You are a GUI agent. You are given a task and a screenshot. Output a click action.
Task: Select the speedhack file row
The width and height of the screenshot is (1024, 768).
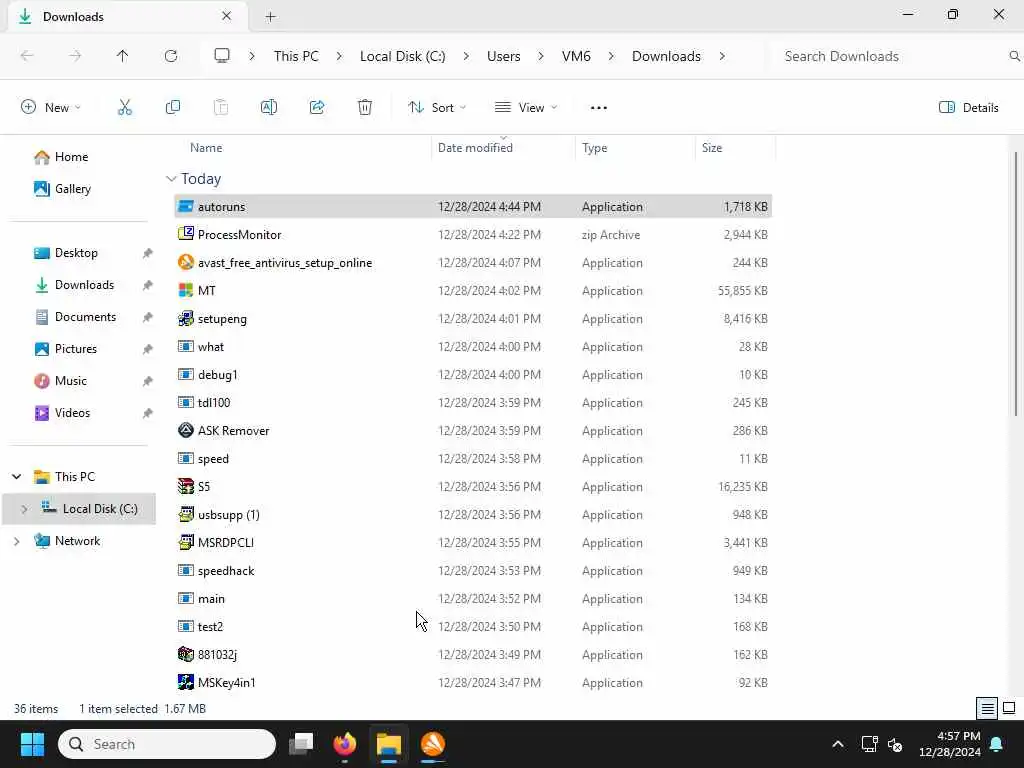pyautogui.click(x=473, y=571)
